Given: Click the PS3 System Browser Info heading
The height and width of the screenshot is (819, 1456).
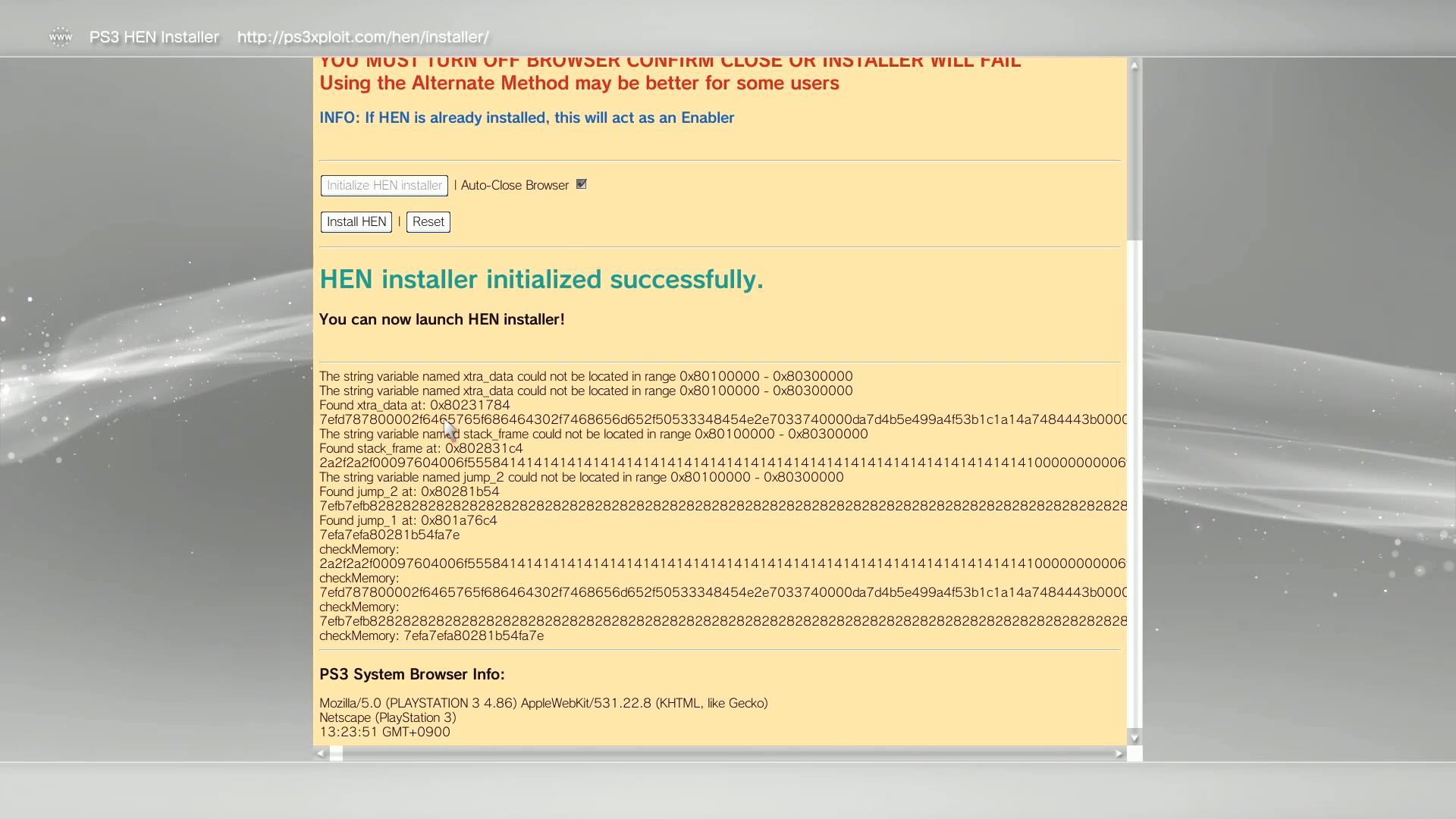Looking at the screenshot, I should 412,674.
